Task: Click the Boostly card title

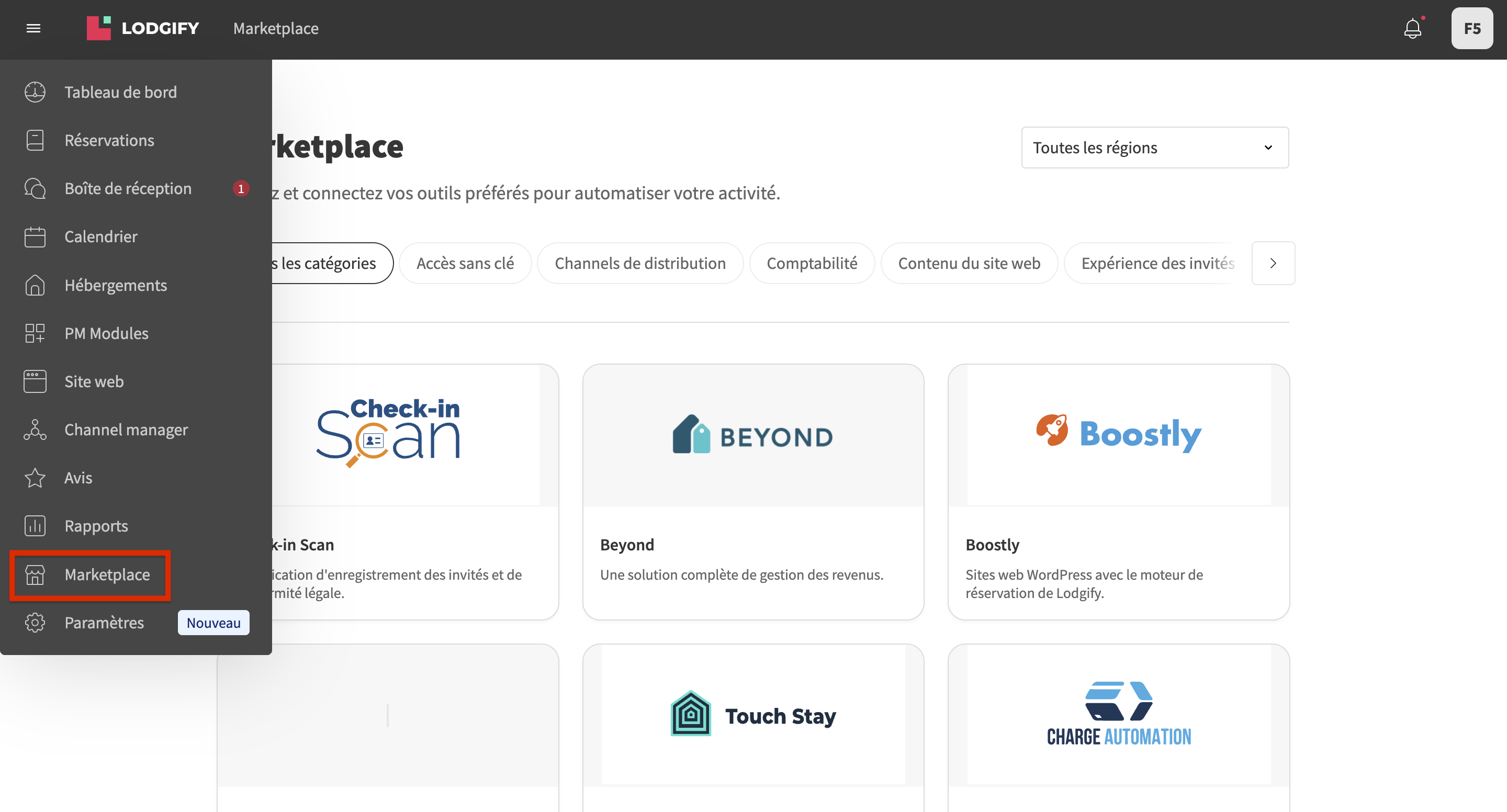Action: tap(992, 545)
